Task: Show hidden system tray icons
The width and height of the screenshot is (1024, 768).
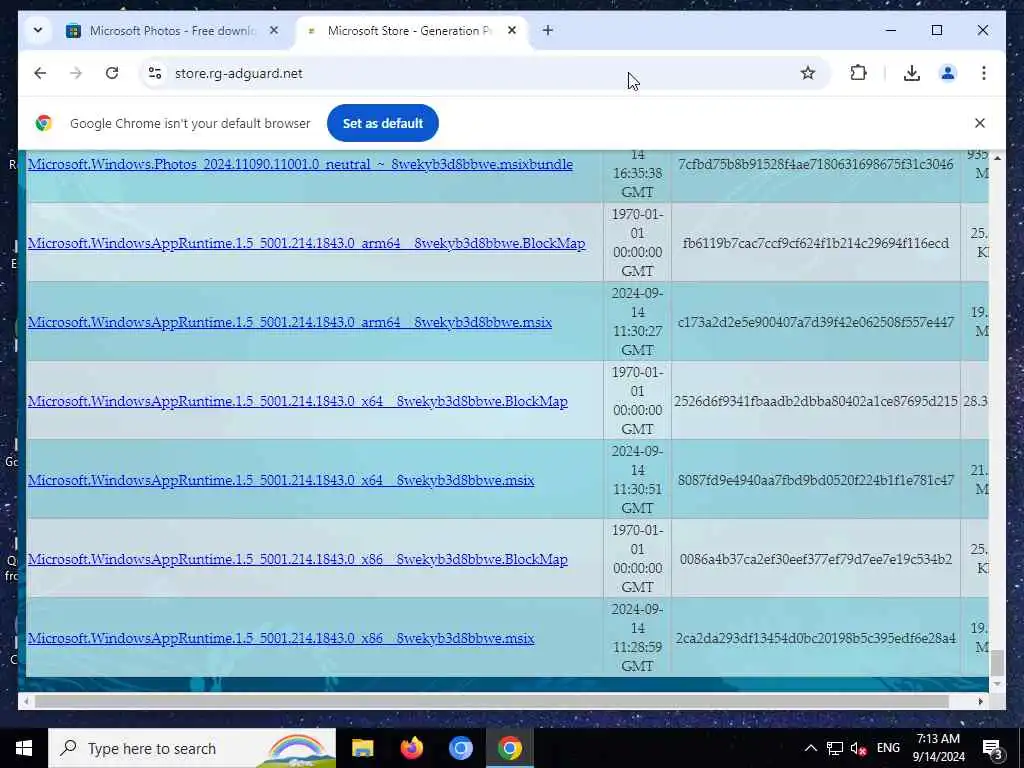Action: 810,748
